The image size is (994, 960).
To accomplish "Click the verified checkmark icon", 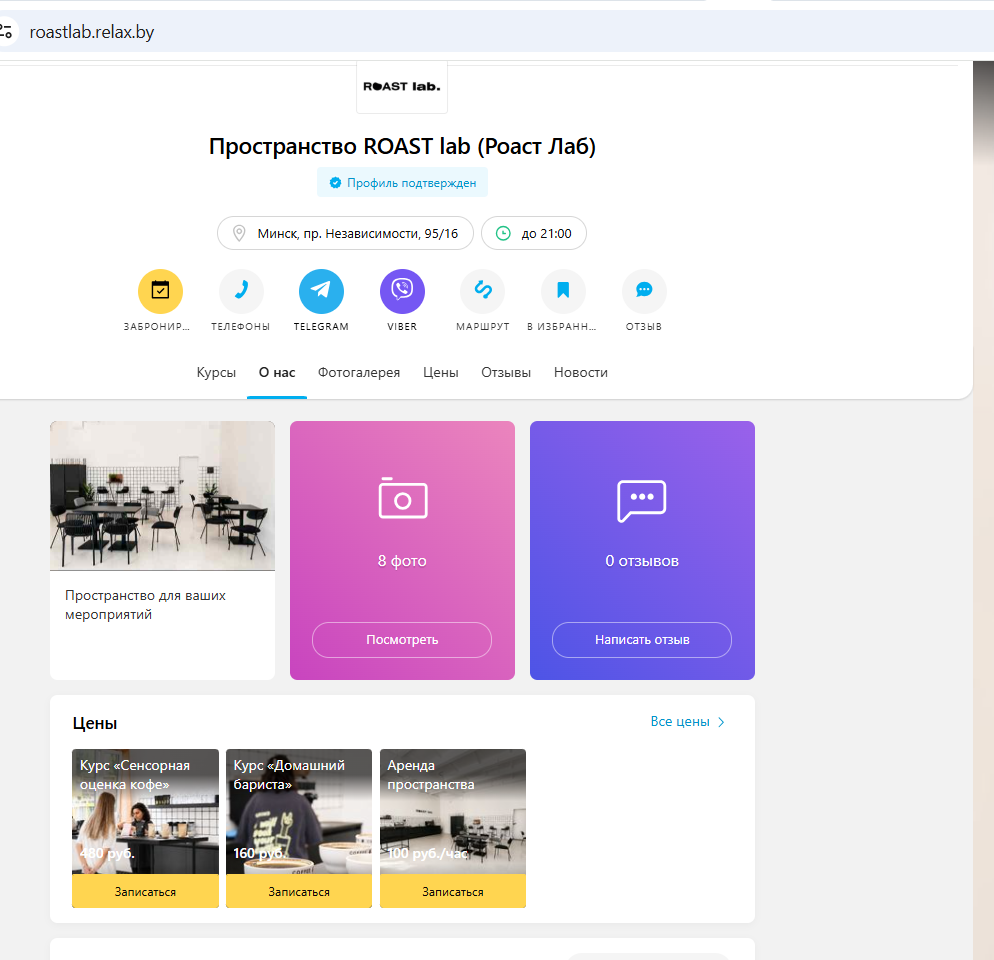I will click(x=335, y=183).
